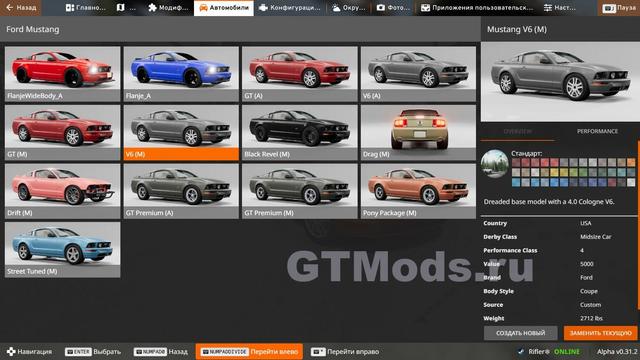Click the Перейти вправо hint button
The height and width of the screenshot is (360, 640).
tap(345, 351)
